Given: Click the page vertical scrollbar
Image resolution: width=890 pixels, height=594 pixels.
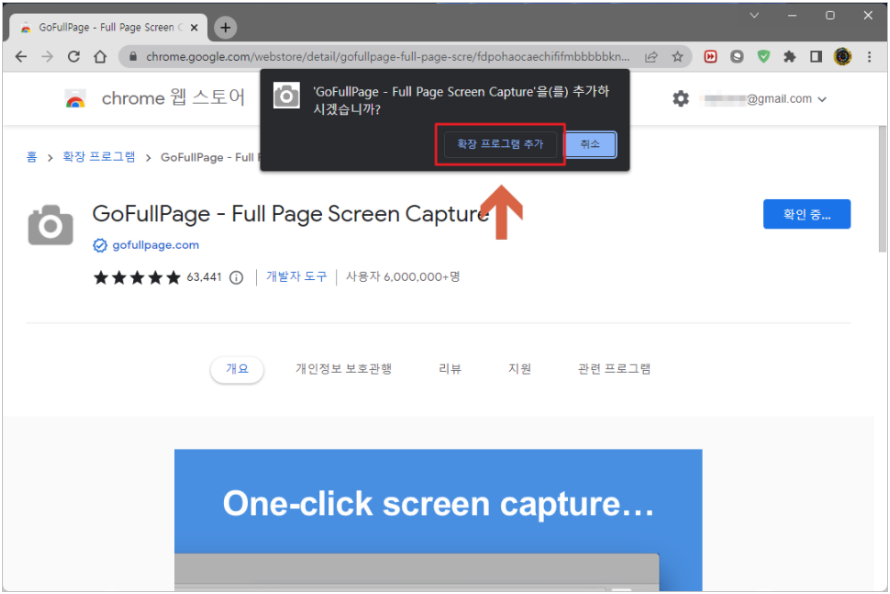Looking at the screenshot, I should [x=882, y=189].
